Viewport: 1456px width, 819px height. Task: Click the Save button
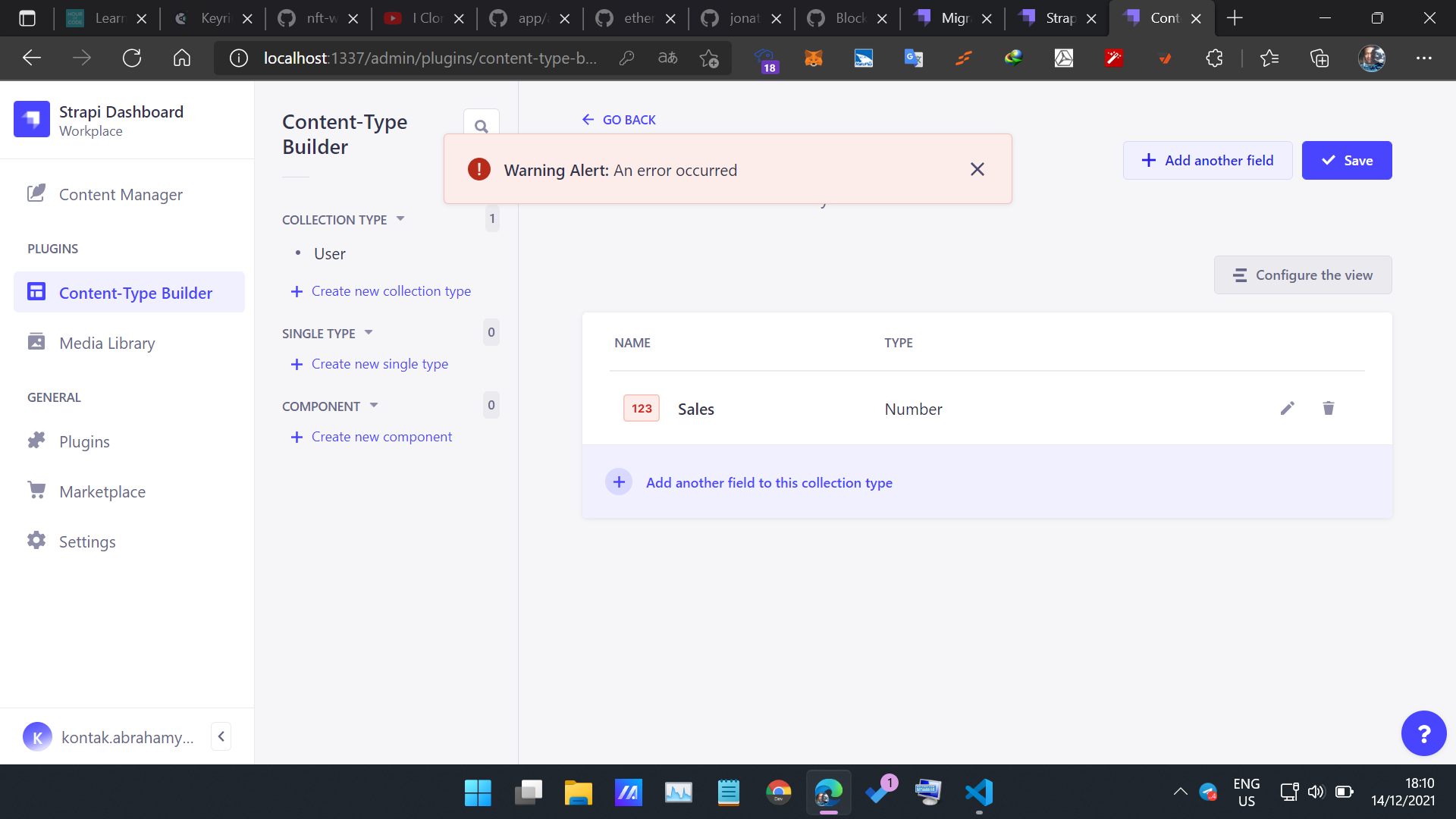pyautogui.click(x=1347, y=160)
